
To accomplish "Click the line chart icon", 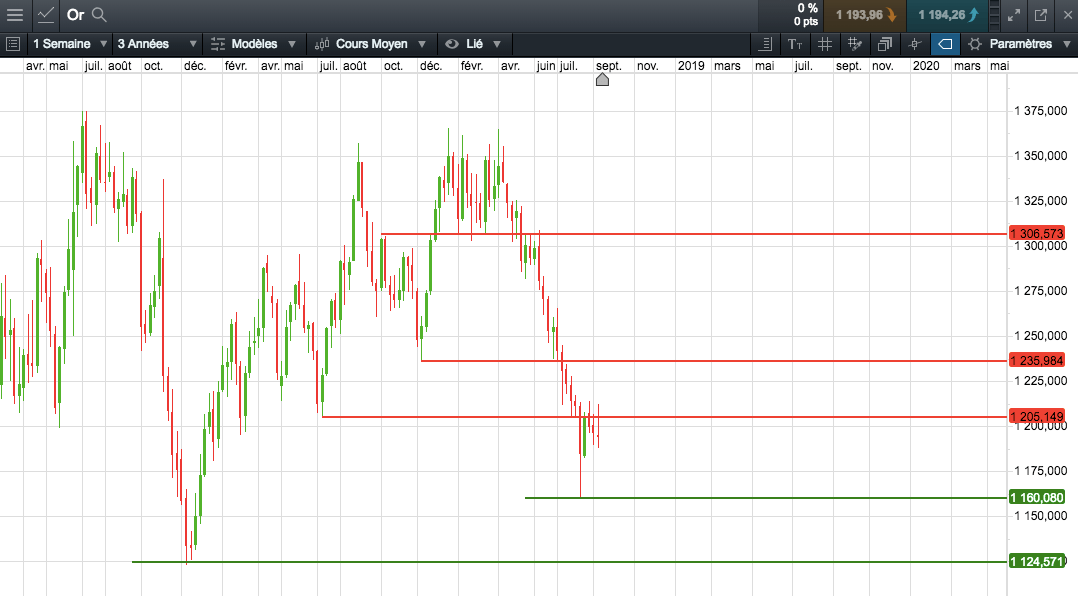I will (x=46, y=14).
